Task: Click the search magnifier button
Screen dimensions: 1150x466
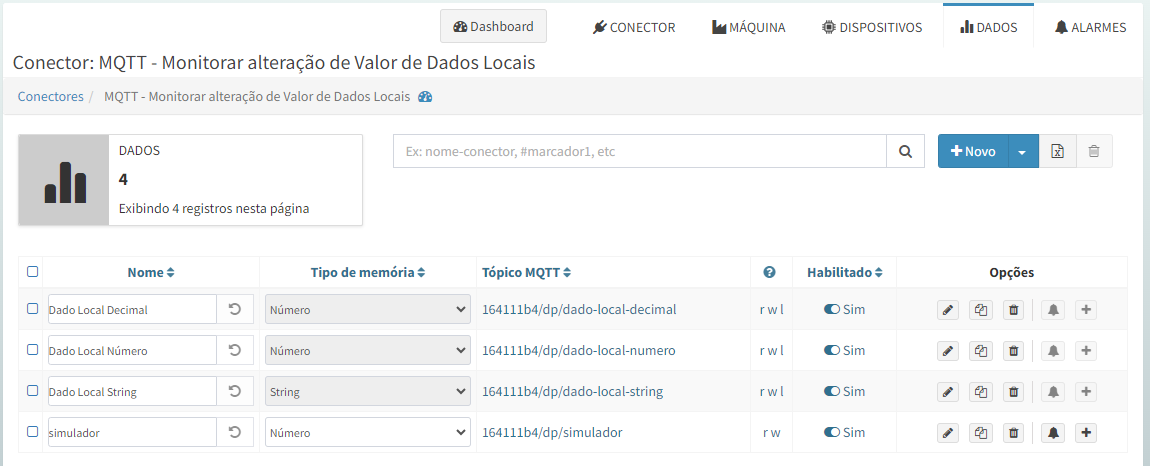Action: (x=906, y=151)
